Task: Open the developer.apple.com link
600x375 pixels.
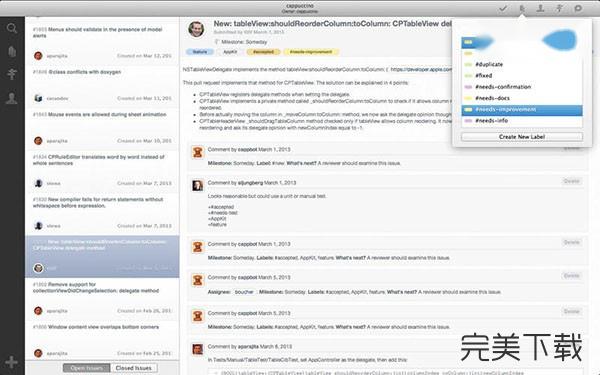Action: pos(421,70)
